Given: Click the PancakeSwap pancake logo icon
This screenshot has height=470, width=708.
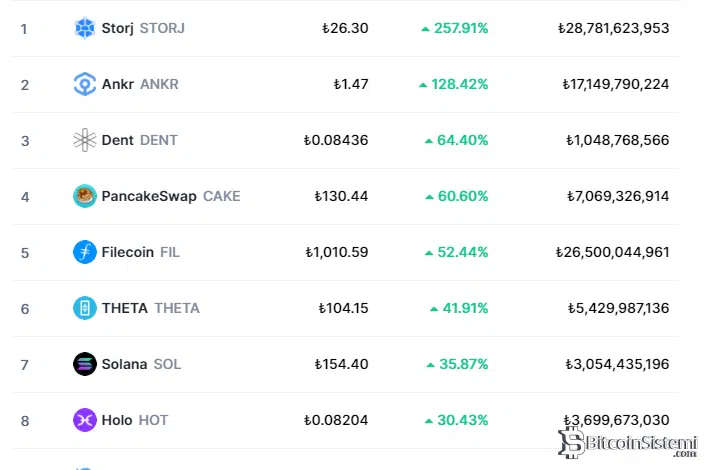Looking at the screenshot, I should [85, 196].
